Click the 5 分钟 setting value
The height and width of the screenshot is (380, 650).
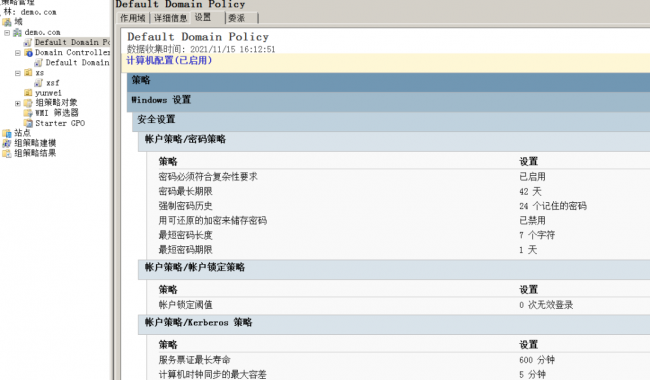532,374
